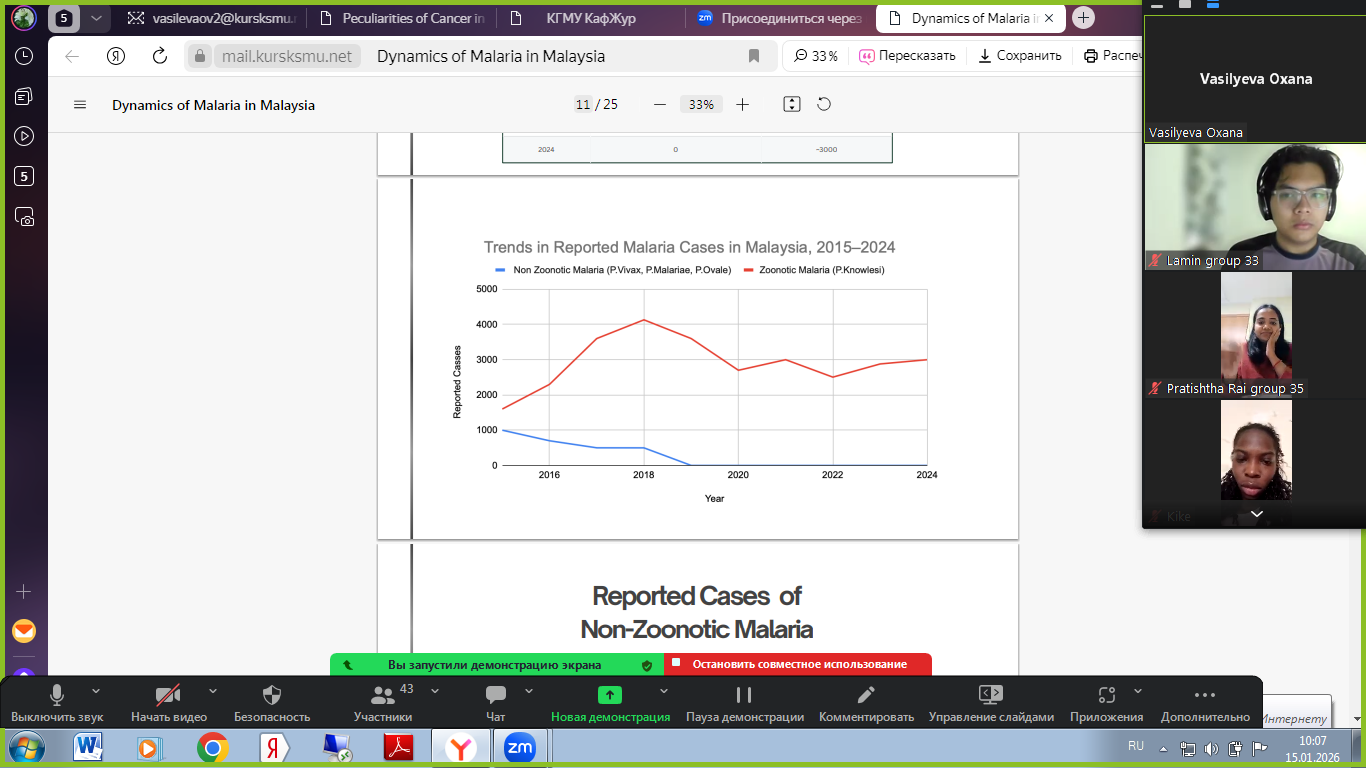The image size is (1366, 768).
Task: Click the fit-to-page icon in PDF toolbar
Action: pyautogui.click(x=792, y=104)
